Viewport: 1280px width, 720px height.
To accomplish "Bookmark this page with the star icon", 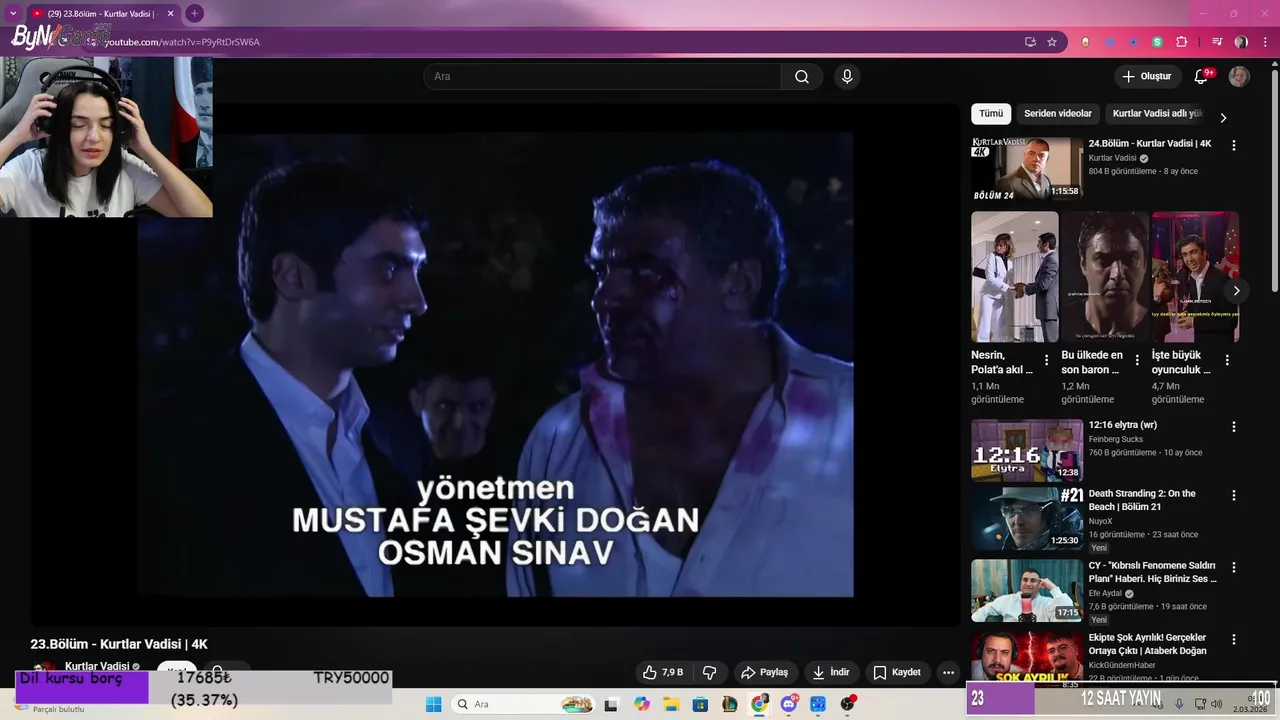I will [1052, 42].
